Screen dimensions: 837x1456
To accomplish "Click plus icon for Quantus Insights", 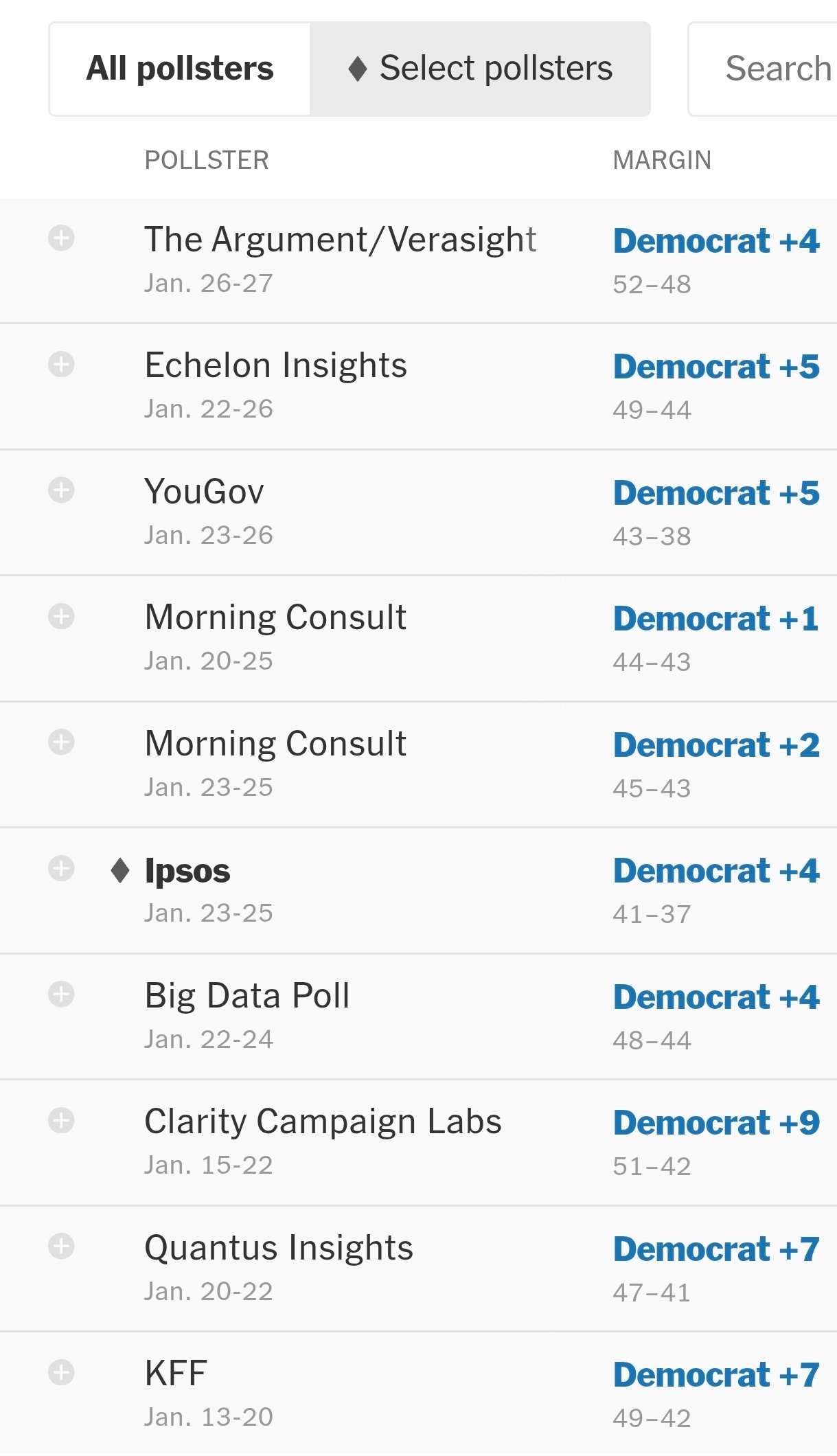I will [x=61, y=1246].
